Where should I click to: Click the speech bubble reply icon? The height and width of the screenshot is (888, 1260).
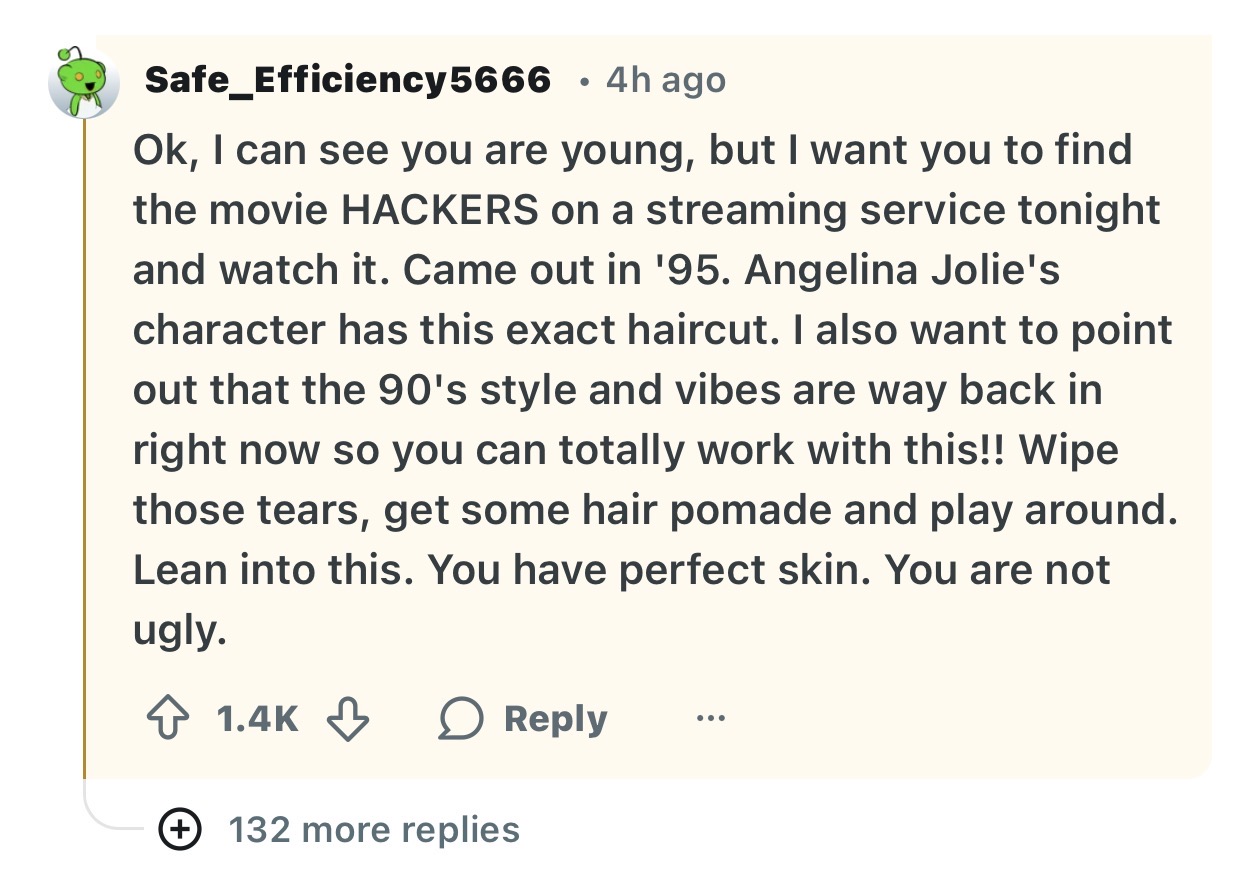pos(459,720)
